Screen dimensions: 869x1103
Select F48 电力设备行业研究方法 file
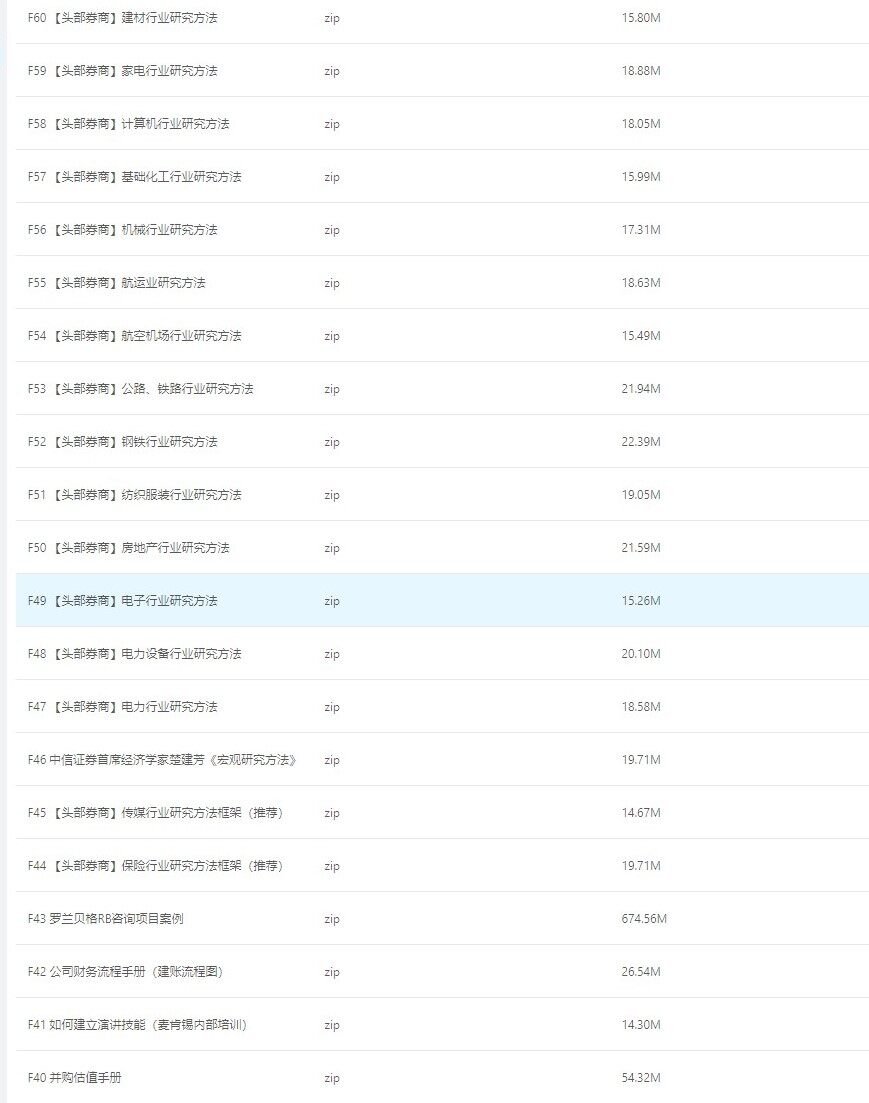134,654
